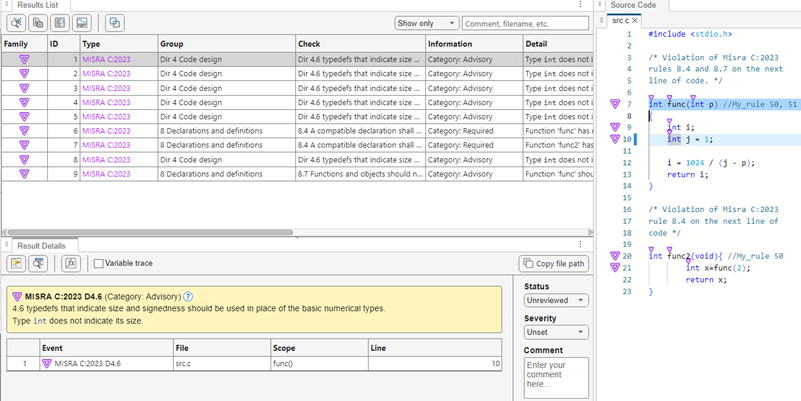Click the purple marker beside source line 7
The height and width of the screenshot is (401, 801).
pyautogui.click(x=615, y=104)
